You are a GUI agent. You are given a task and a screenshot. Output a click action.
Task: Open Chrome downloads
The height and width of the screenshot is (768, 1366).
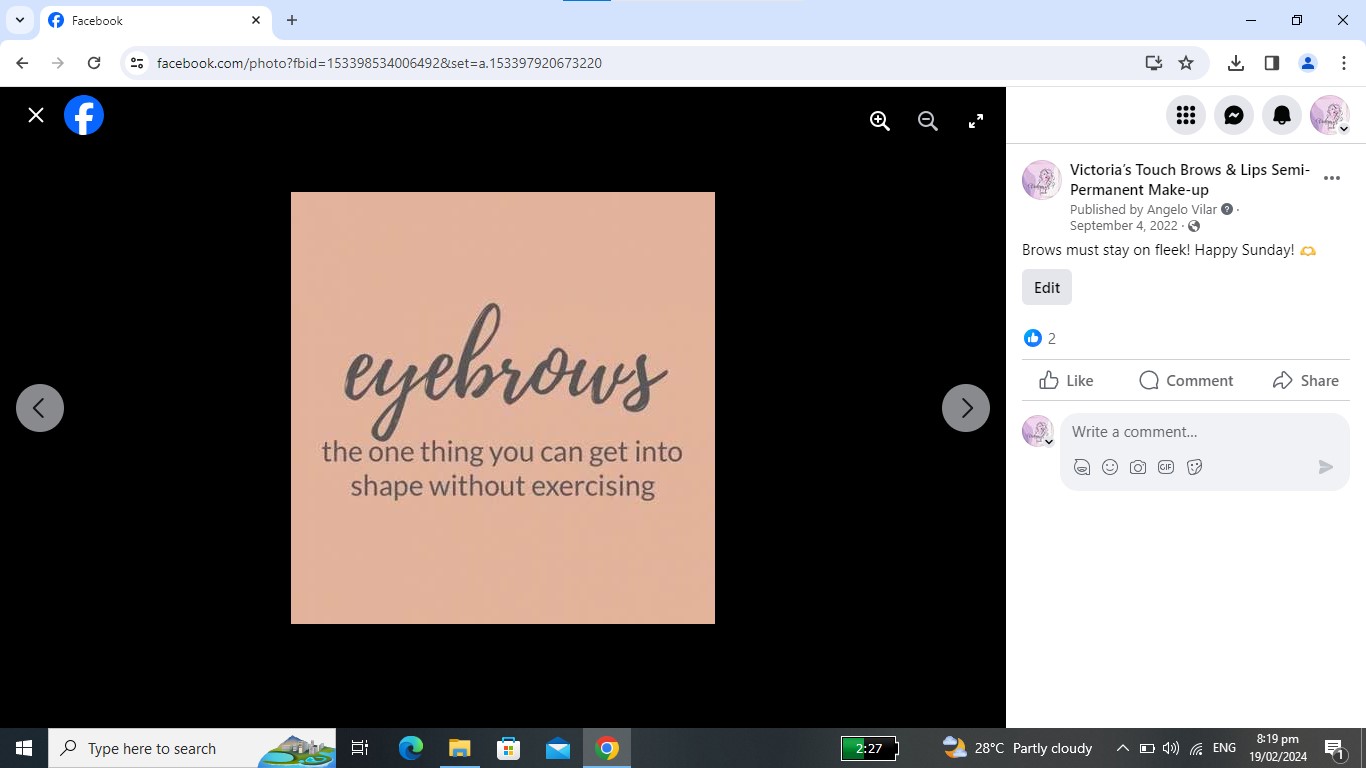pyautogui.click(x=1236, y=63)
